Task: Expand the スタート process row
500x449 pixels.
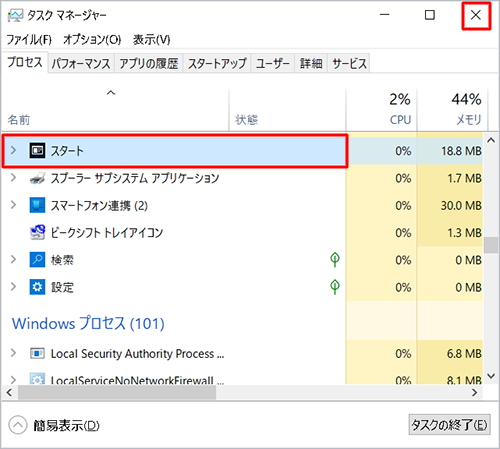Action: coord(13,150)
